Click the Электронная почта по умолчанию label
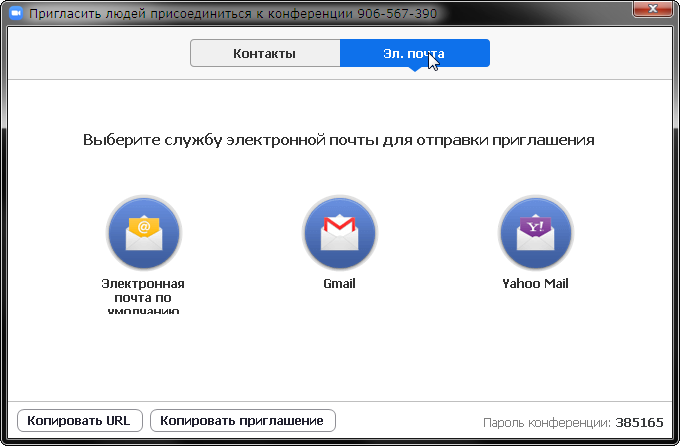The image size is (680, 446). [x=143, y=296]
